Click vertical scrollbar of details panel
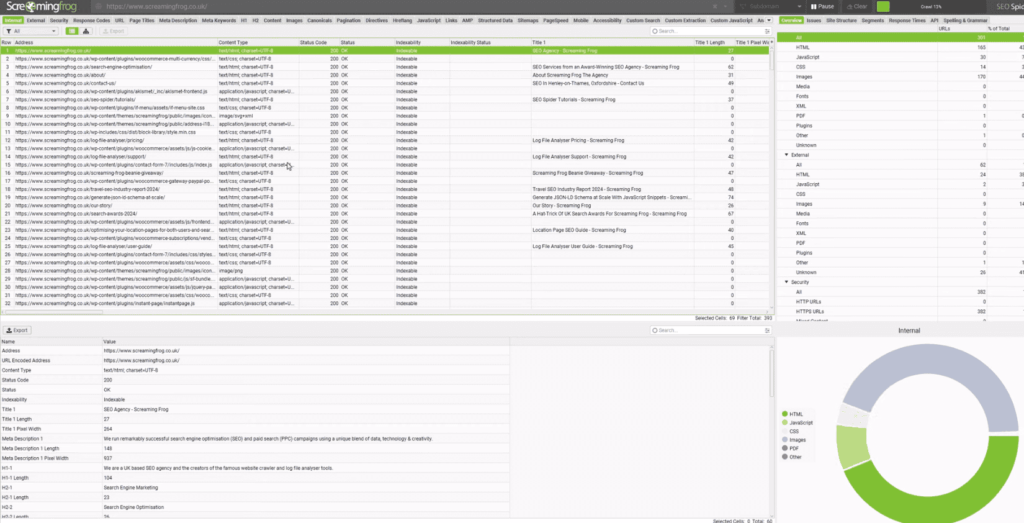Image resolution: width=1024 pixels, height=523 pixels. (x=772, y=372)
